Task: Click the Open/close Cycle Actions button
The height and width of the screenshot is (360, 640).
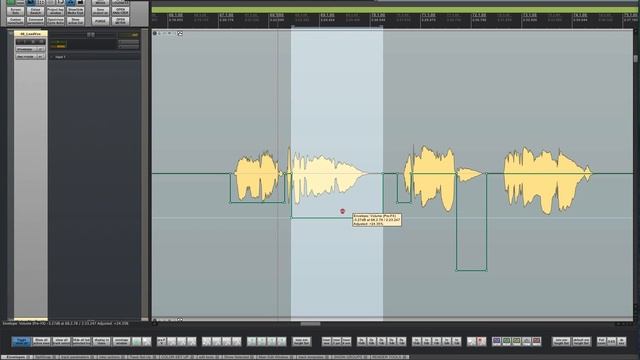Action: click(56, 21)
